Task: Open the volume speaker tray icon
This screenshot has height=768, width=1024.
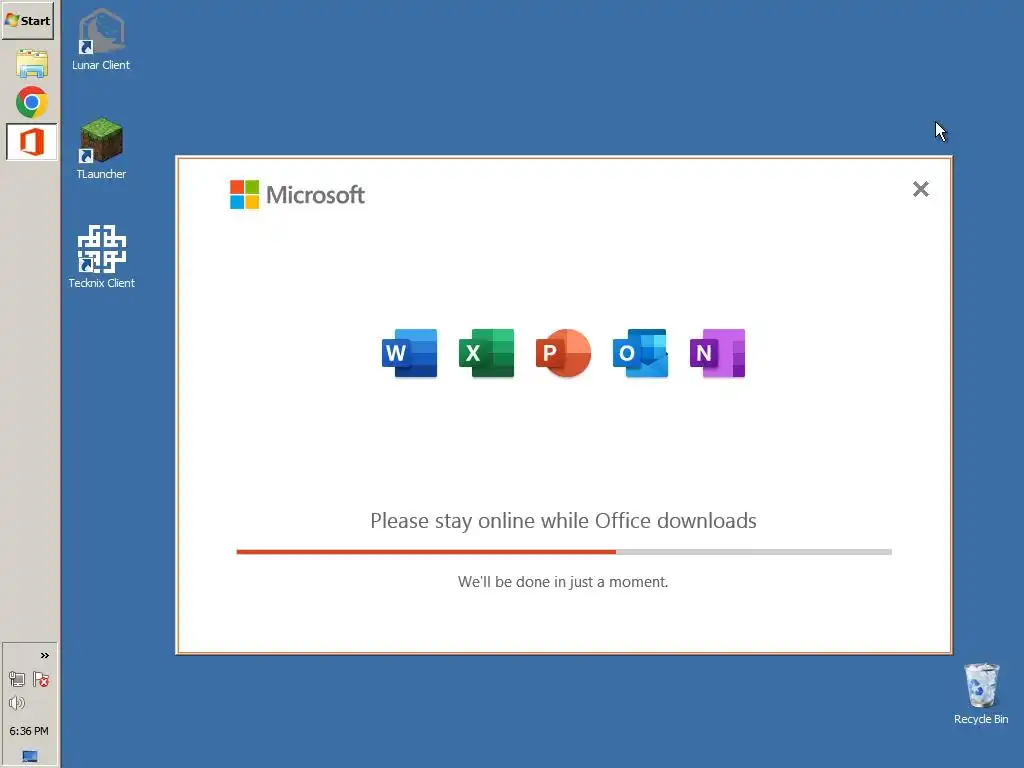Action: point(17,703)
